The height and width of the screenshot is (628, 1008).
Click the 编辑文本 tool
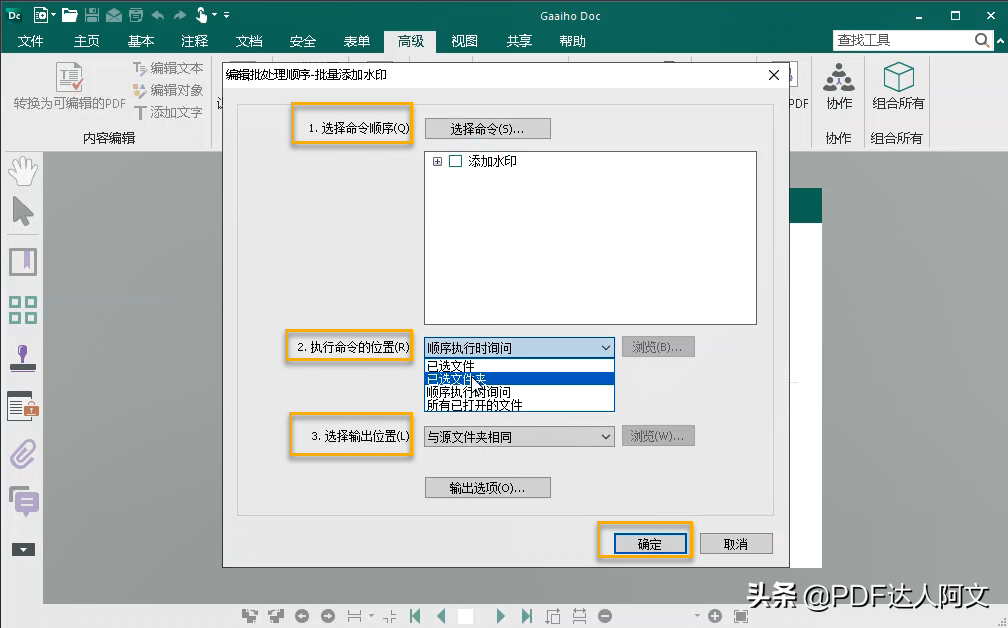(168, 68)
